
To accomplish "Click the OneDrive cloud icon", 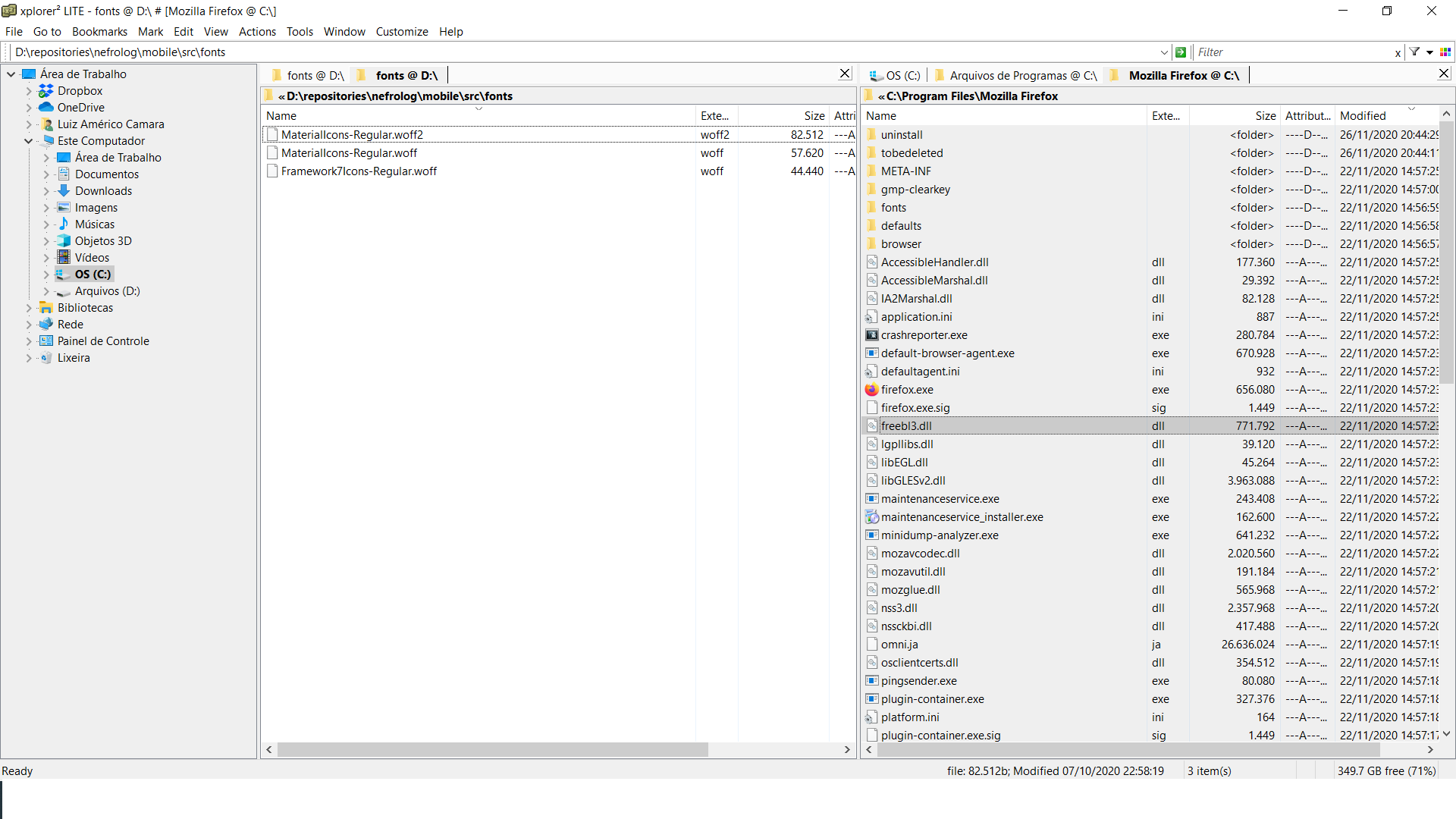I will (x=46, y=108).
